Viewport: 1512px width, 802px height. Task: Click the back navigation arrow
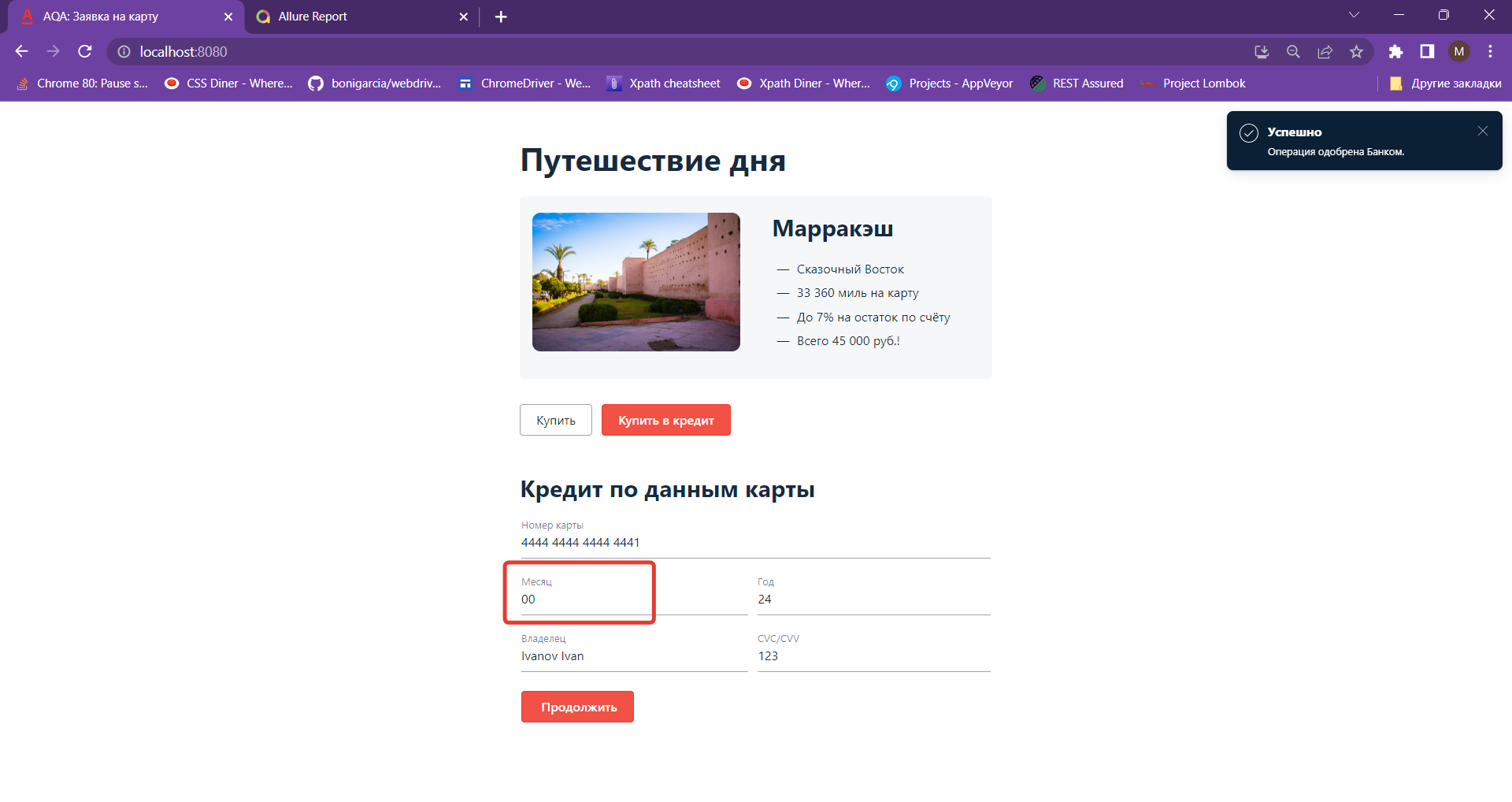(20, 51)
